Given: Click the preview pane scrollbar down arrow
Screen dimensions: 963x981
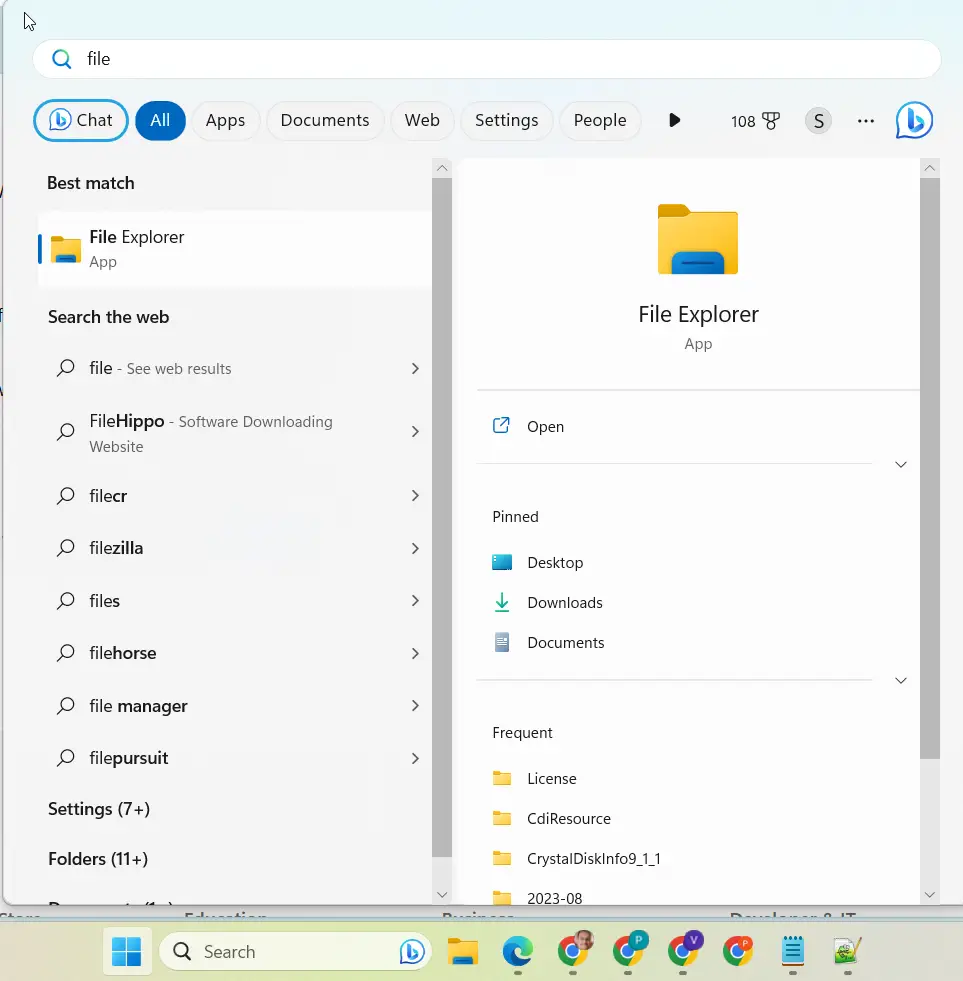Looking at the screenshot, I should (x=929, y=895).
